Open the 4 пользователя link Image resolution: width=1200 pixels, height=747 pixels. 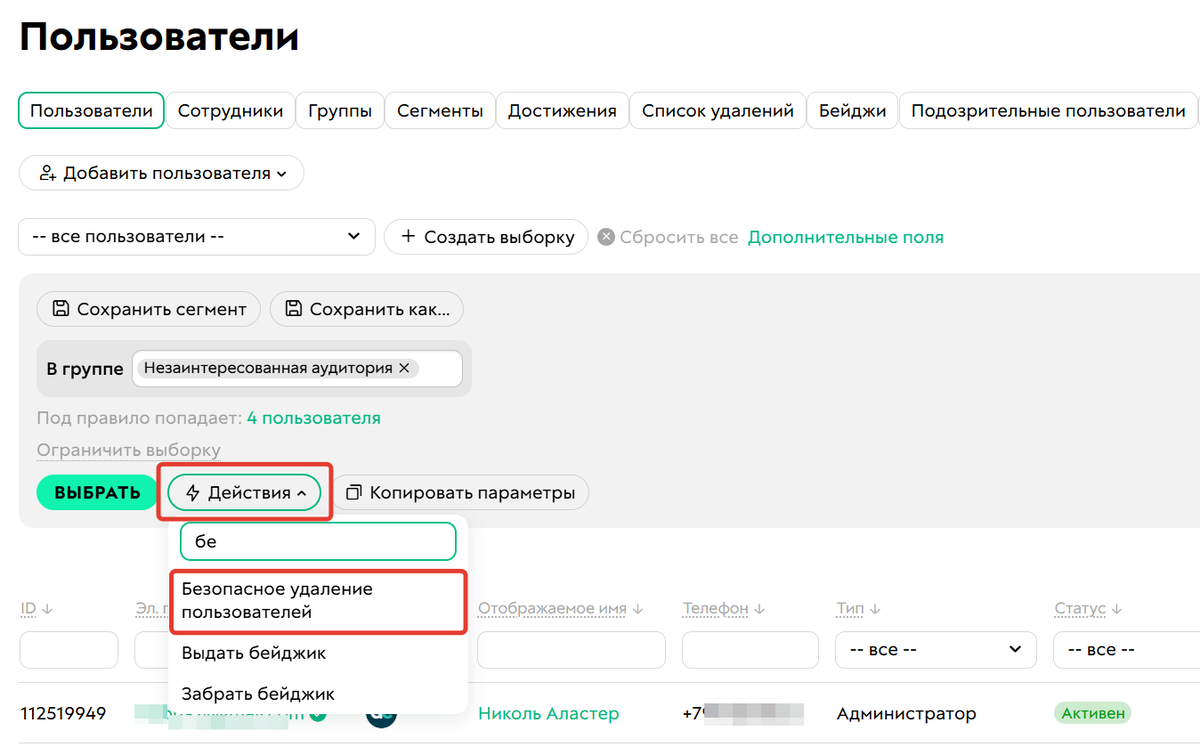coord(312,416)
